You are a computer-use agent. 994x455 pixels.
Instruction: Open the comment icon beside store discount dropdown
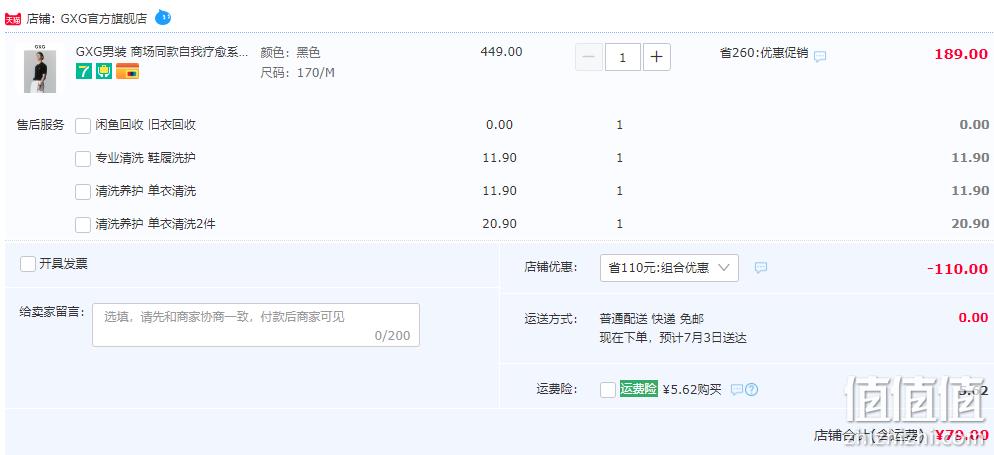tap(761, 267)
